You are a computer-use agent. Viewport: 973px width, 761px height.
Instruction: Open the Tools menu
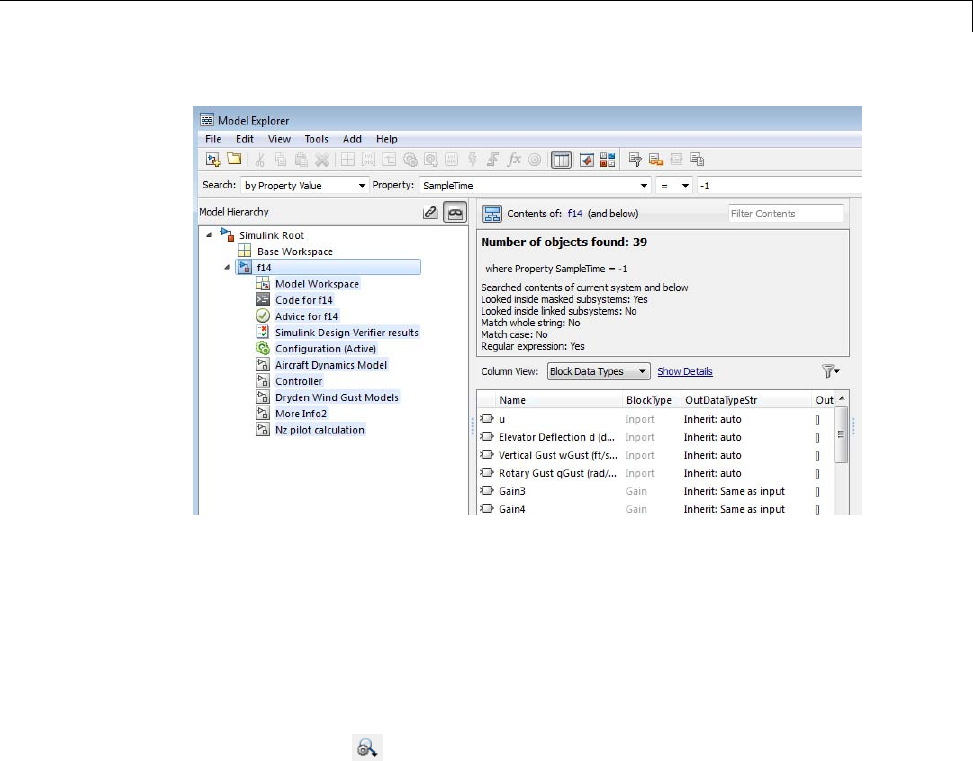coord(316,139)
